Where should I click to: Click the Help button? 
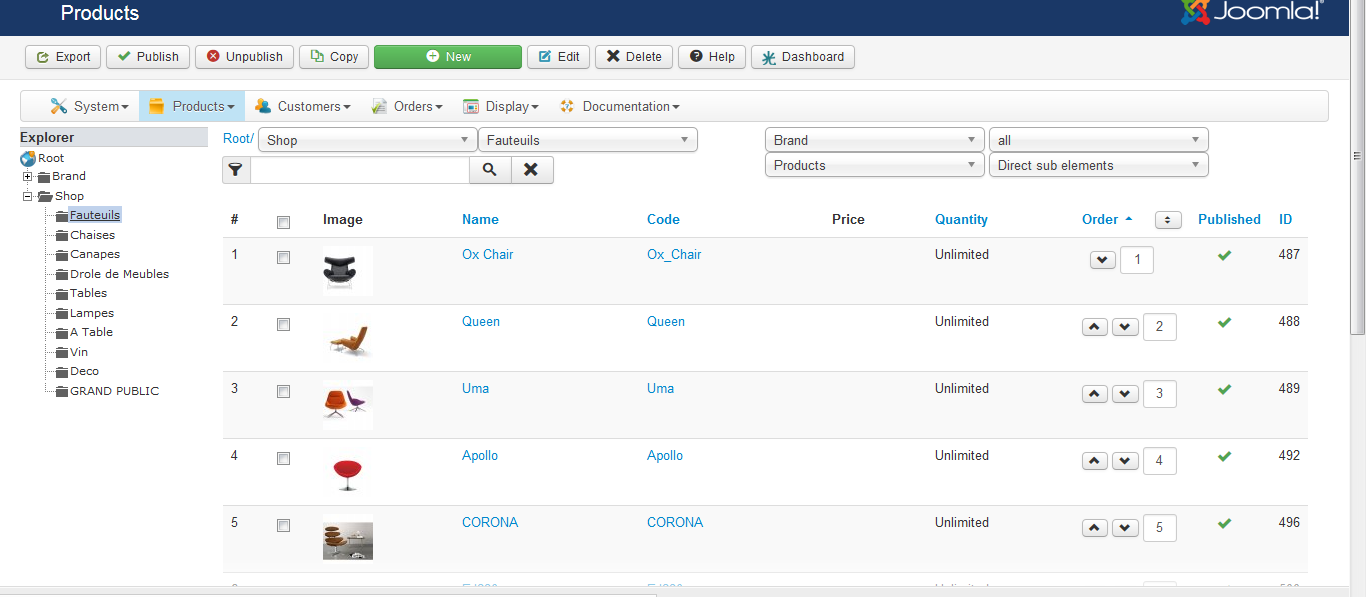coord(712,57)
